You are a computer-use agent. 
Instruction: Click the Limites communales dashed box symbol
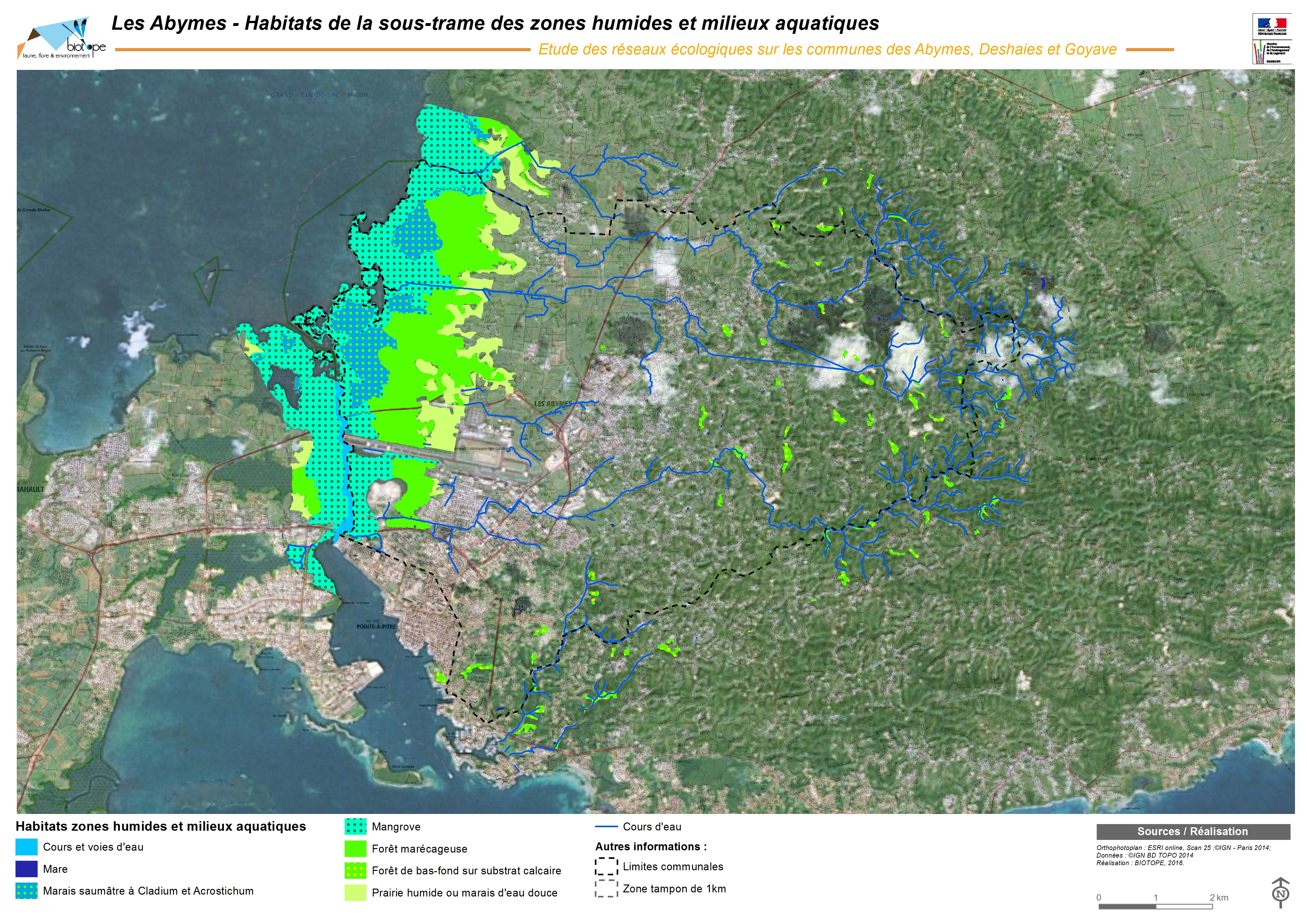coord(606,866)
